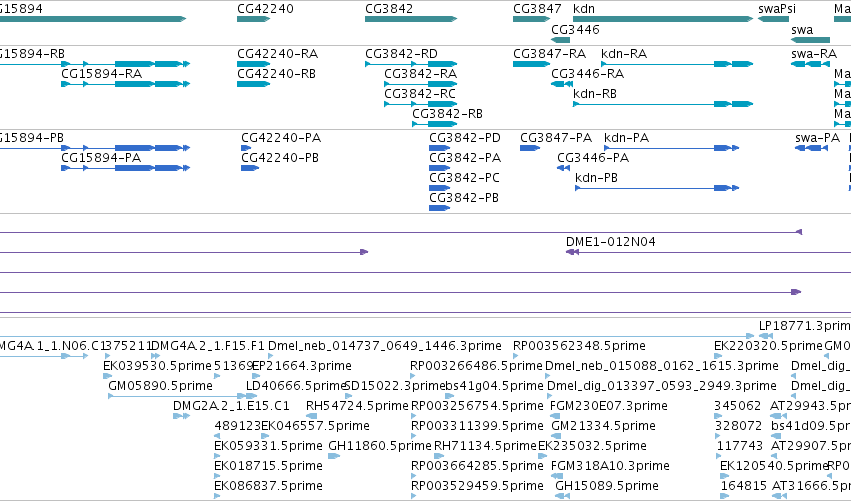Click EST LP18771.3prime label
This screenshot has height=501, width=851.
point(805,326)
